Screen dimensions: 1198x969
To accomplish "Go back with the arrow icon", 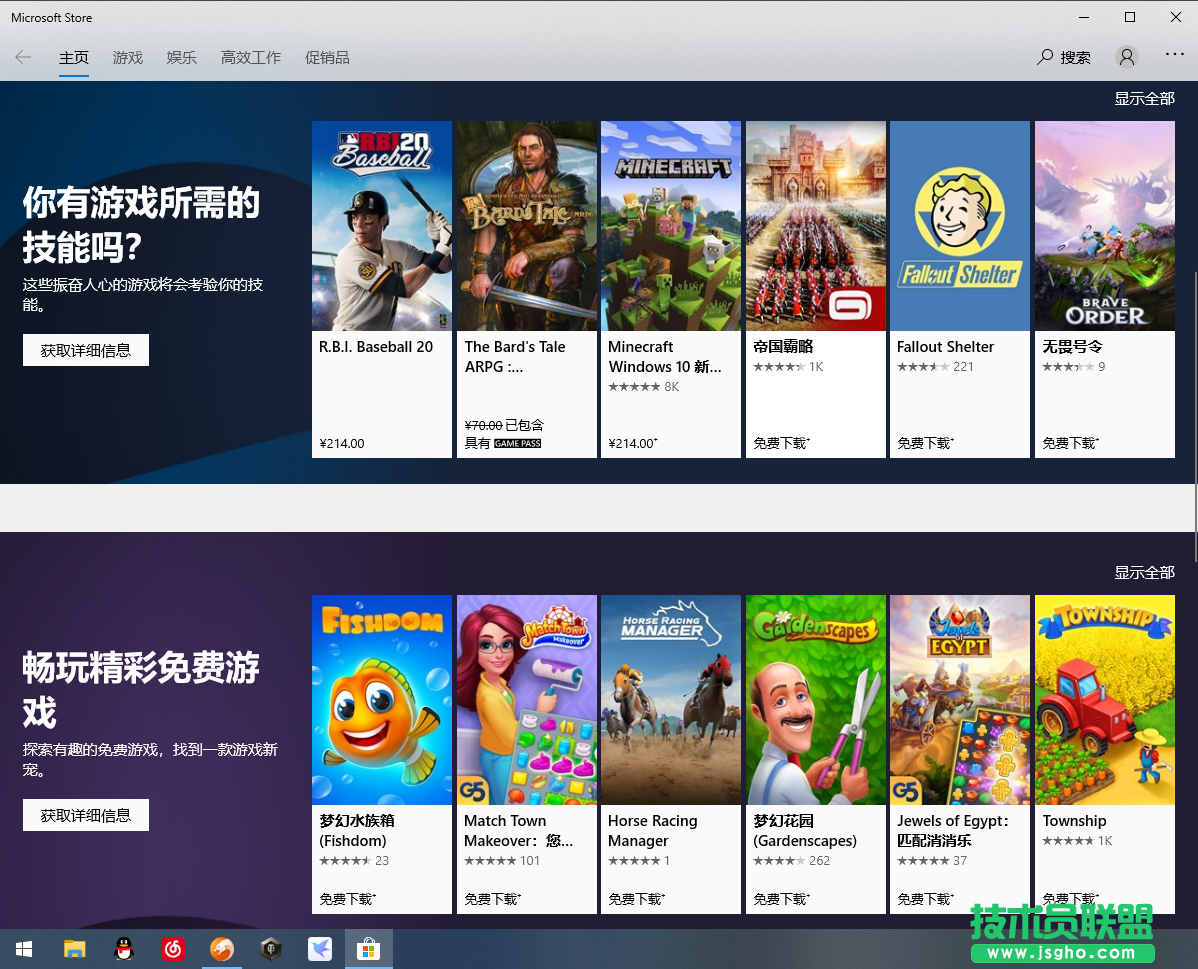I will (23, 57).
